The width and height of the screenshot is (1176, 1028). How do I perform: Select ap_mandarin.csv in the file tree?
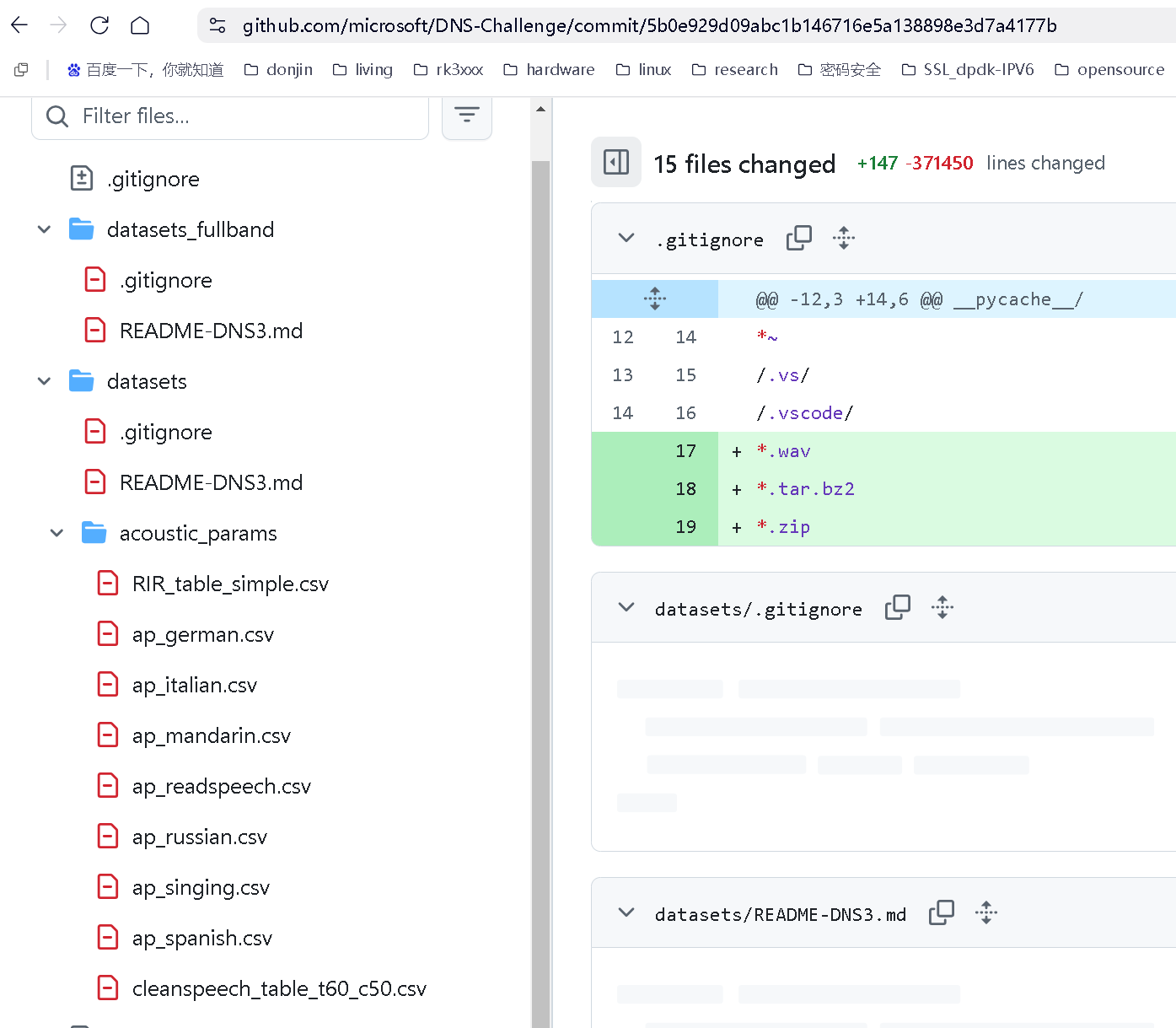click(x=212, y=735)
